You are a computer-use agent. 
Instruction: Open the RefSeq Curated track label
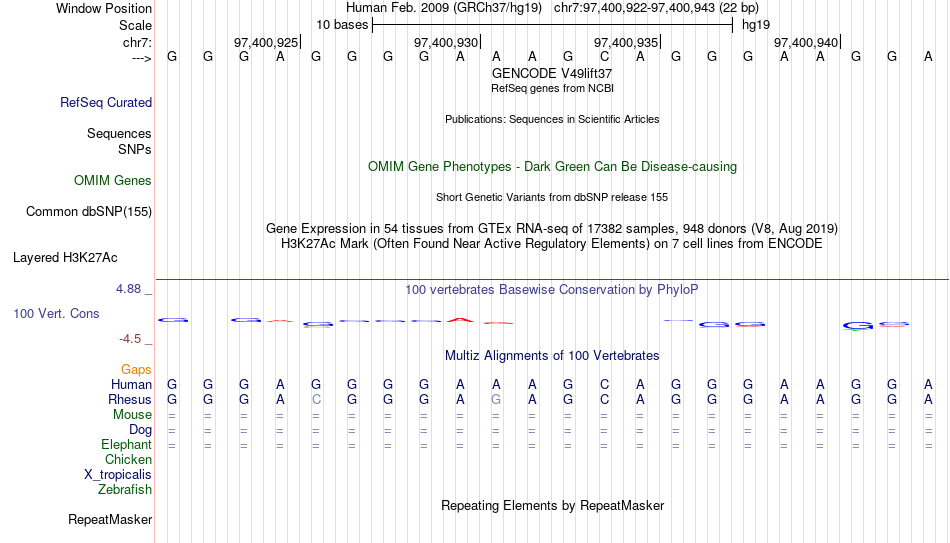pos(105,102)
